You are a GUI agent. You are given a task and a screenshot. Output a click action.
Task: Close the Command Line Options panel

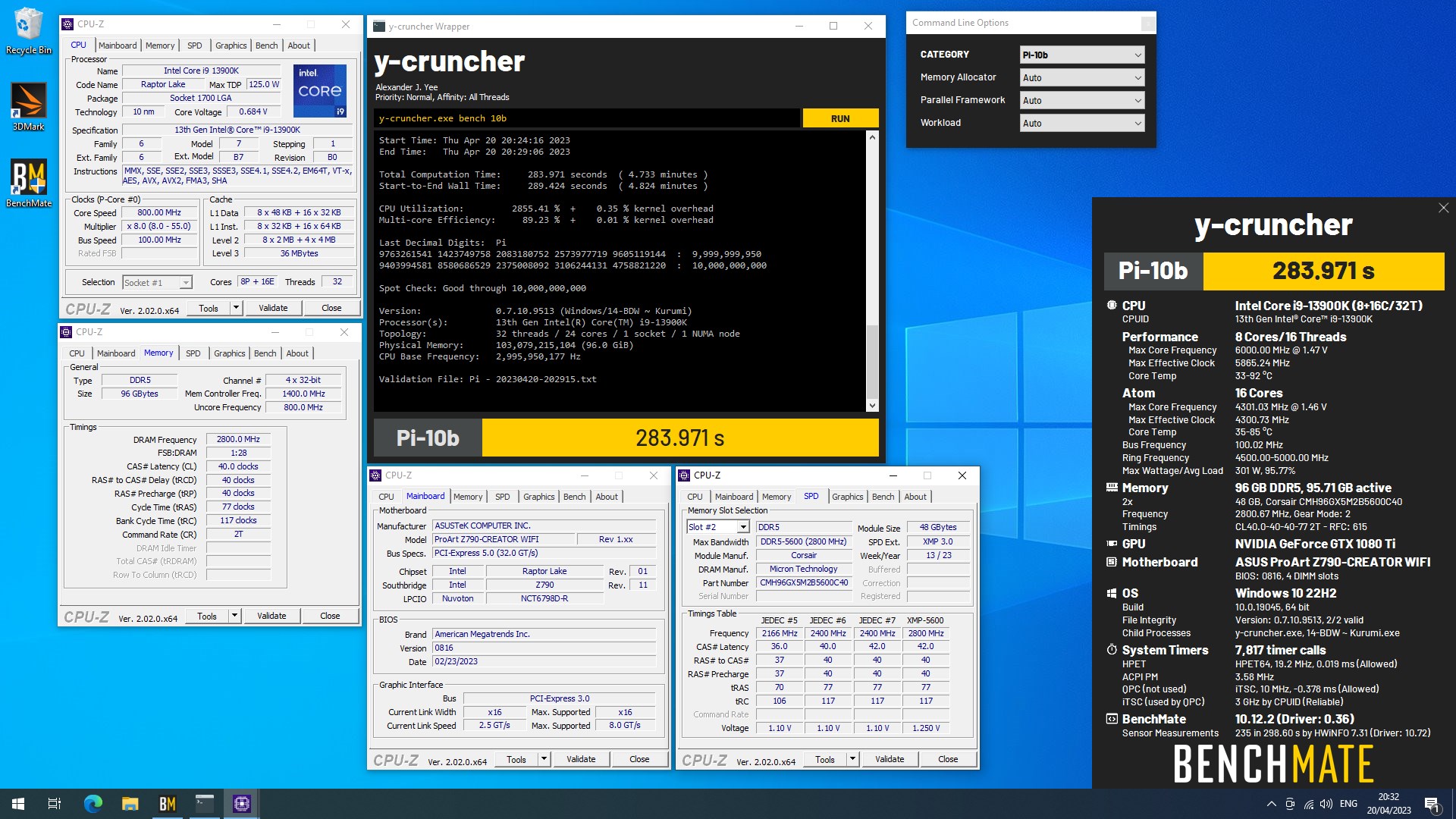click(1148, 24)
